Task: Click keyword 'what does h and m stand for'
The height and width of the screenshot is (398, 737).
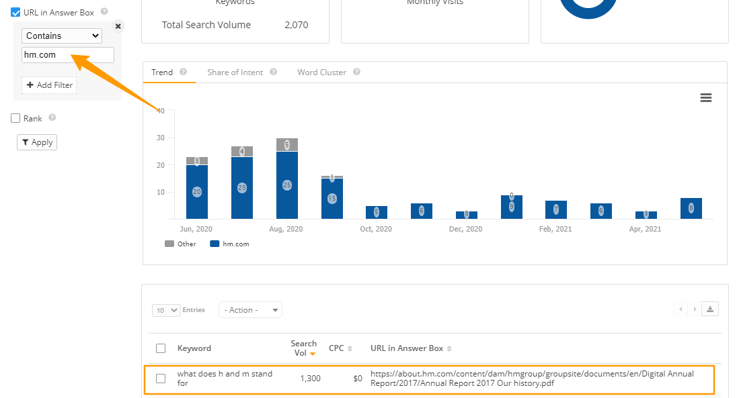Action: [225, 378]
